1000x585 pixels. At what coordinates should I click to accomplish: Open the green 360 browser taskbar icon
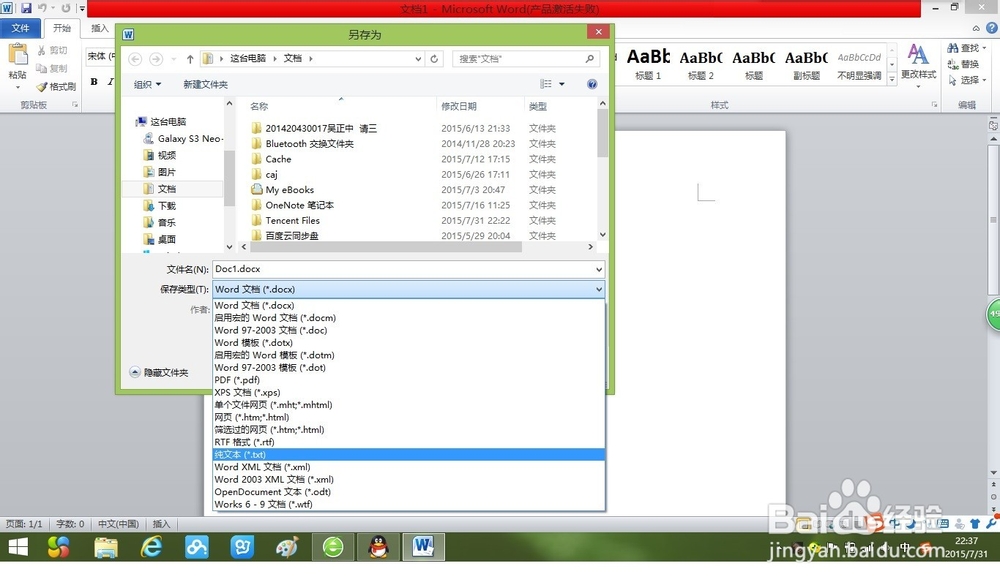pyautogui.click(x=333, y=547)
